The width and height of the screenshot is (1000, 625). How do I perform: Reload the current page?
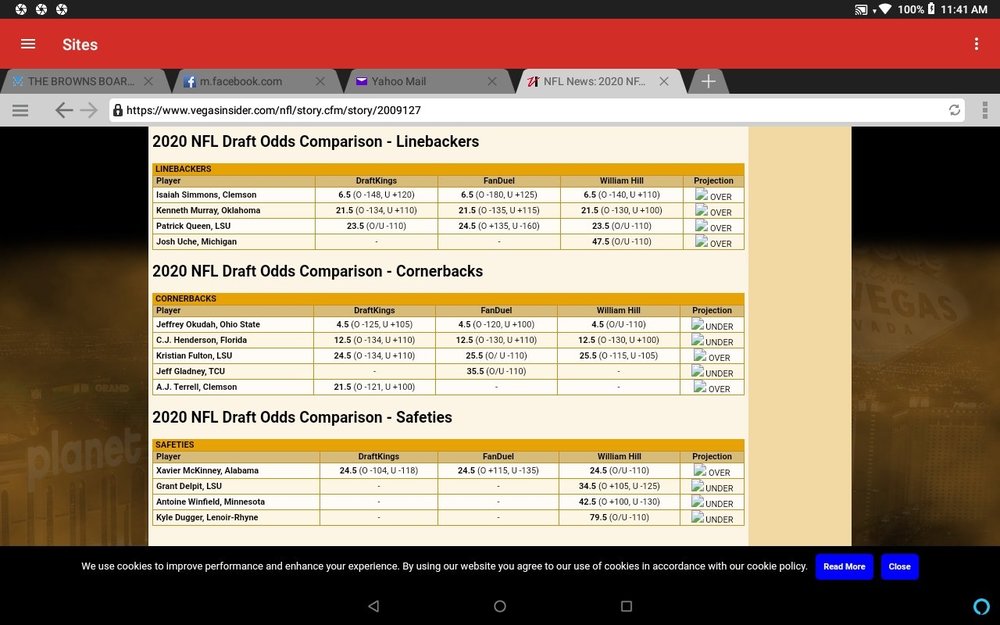954,110
